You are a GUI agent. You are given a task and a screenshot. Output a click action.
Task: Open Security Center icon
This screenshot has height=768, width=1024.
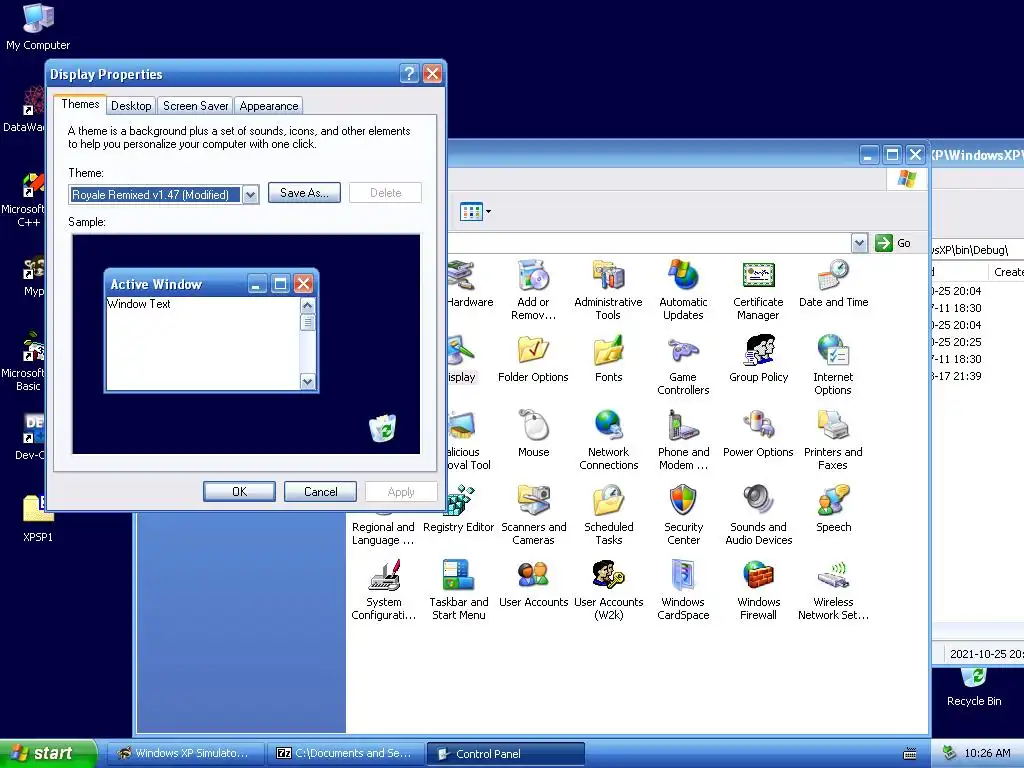pyautogui.click(x=683, y=515)
